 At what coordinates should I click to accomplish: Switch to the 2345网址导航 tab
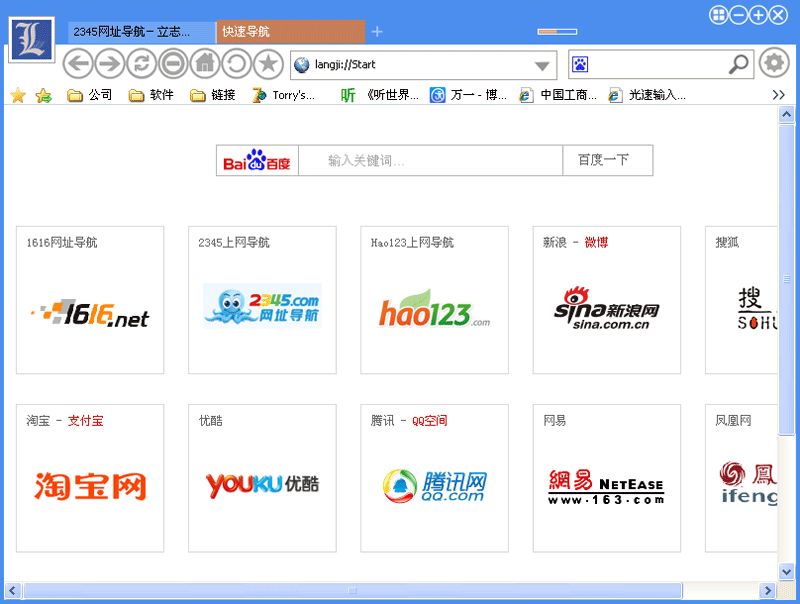[x=141, y=32]
